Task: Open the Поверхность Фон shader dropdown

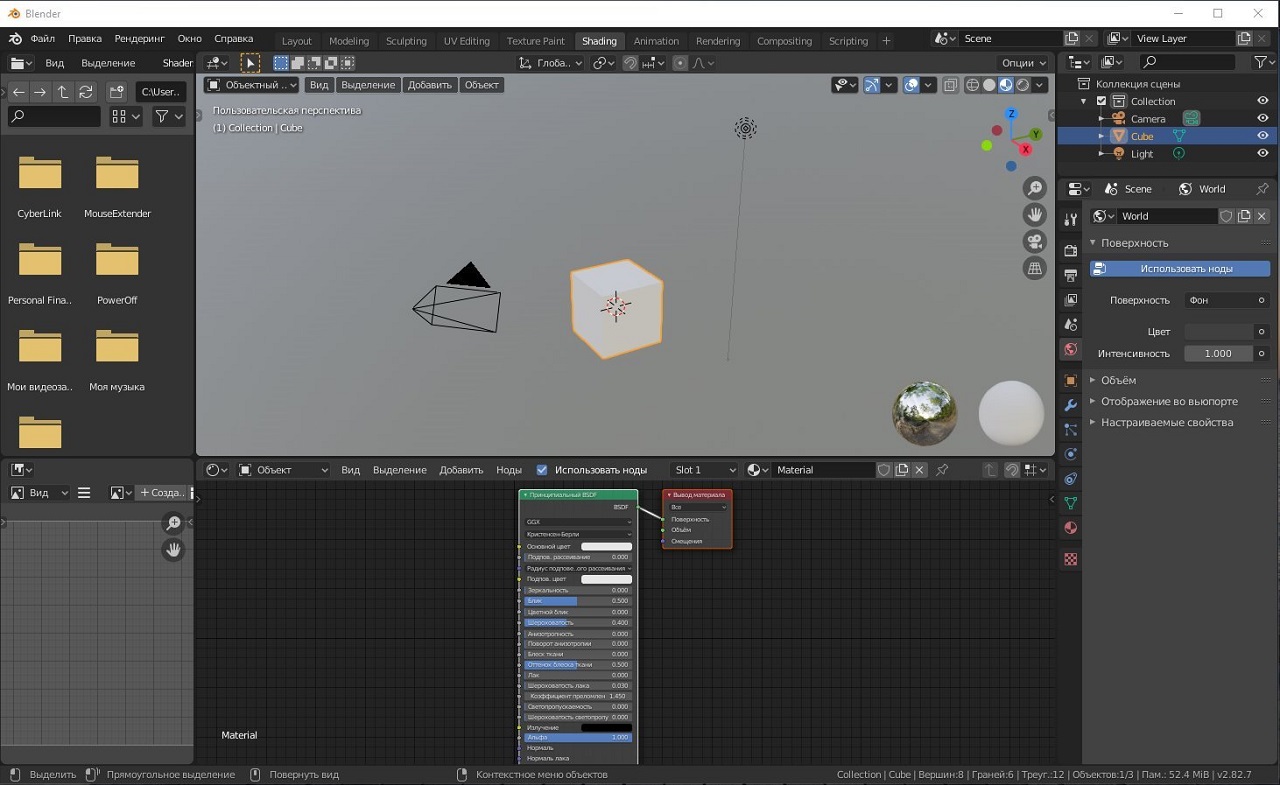Action: [x=1220, y=300]
